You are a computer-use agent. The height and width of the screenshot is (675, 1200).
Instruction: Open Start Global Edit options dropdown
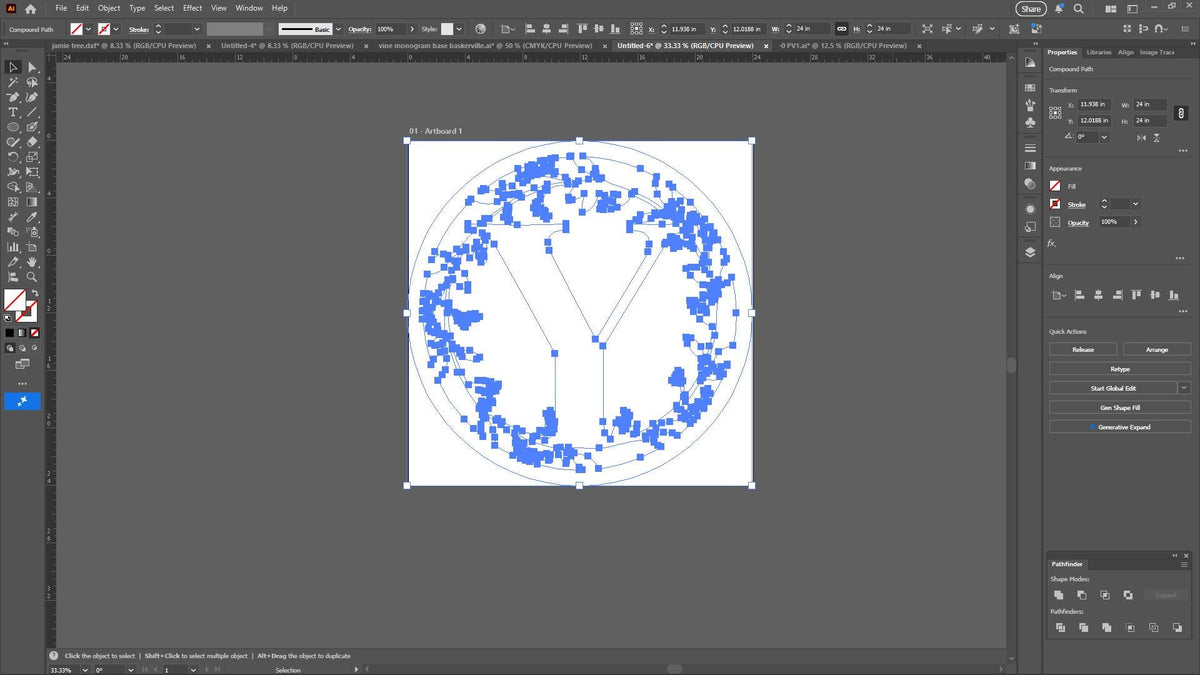tap(1184, 388)
